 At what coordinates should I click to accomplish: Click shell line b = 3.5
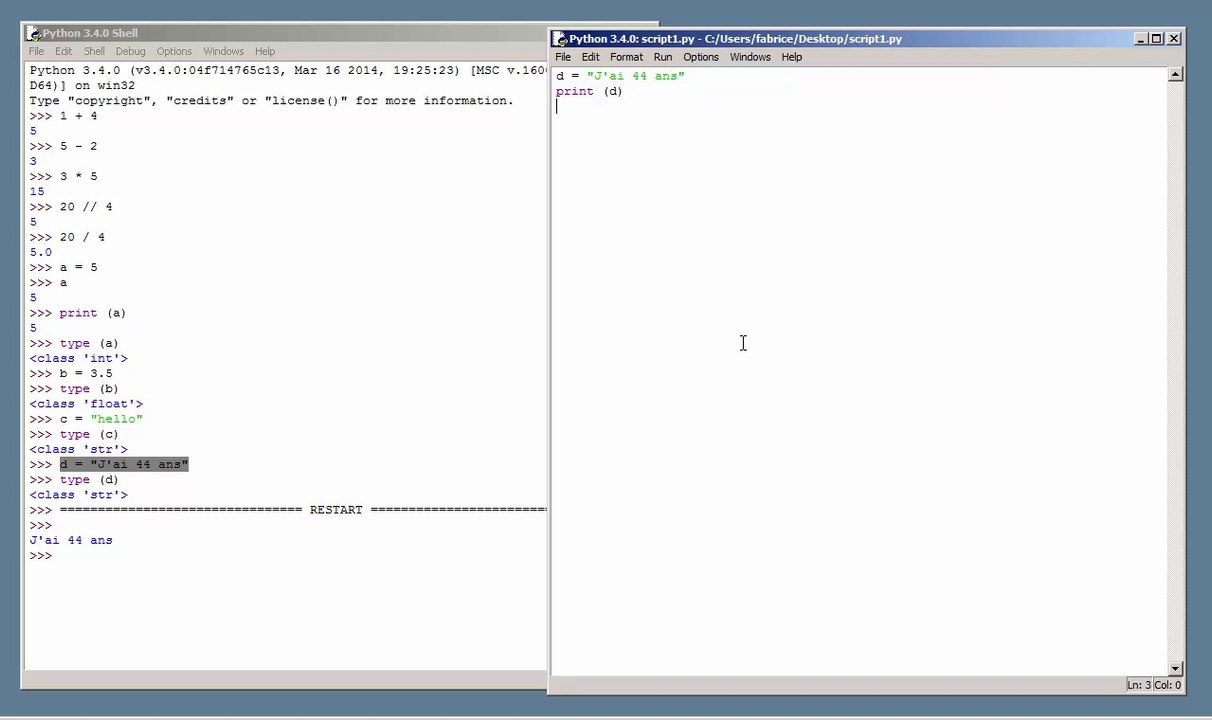pos(71,373)
